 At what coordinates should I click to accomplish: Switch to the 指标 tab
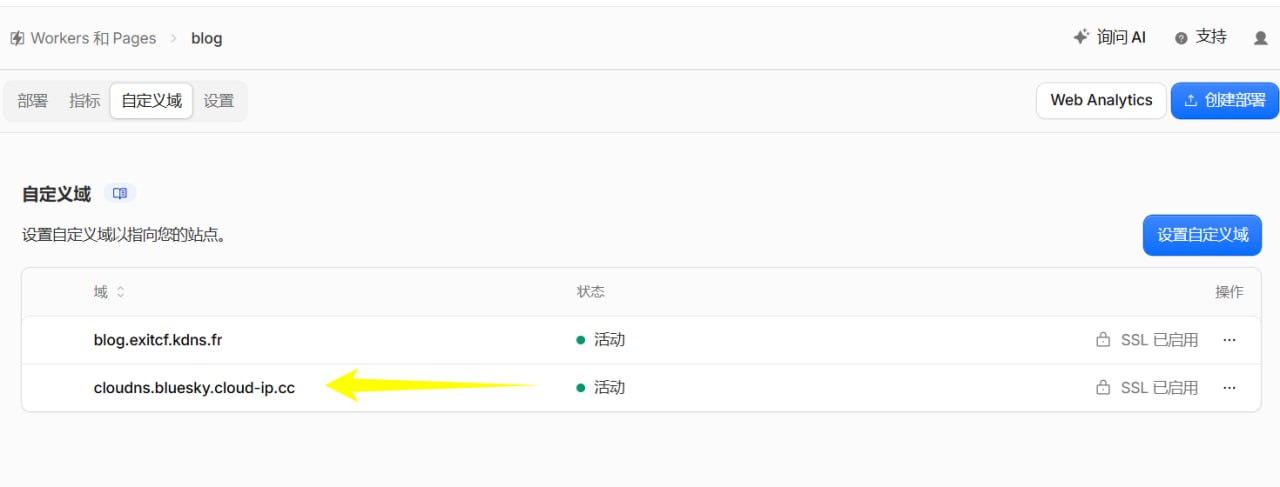coord(84,101)
